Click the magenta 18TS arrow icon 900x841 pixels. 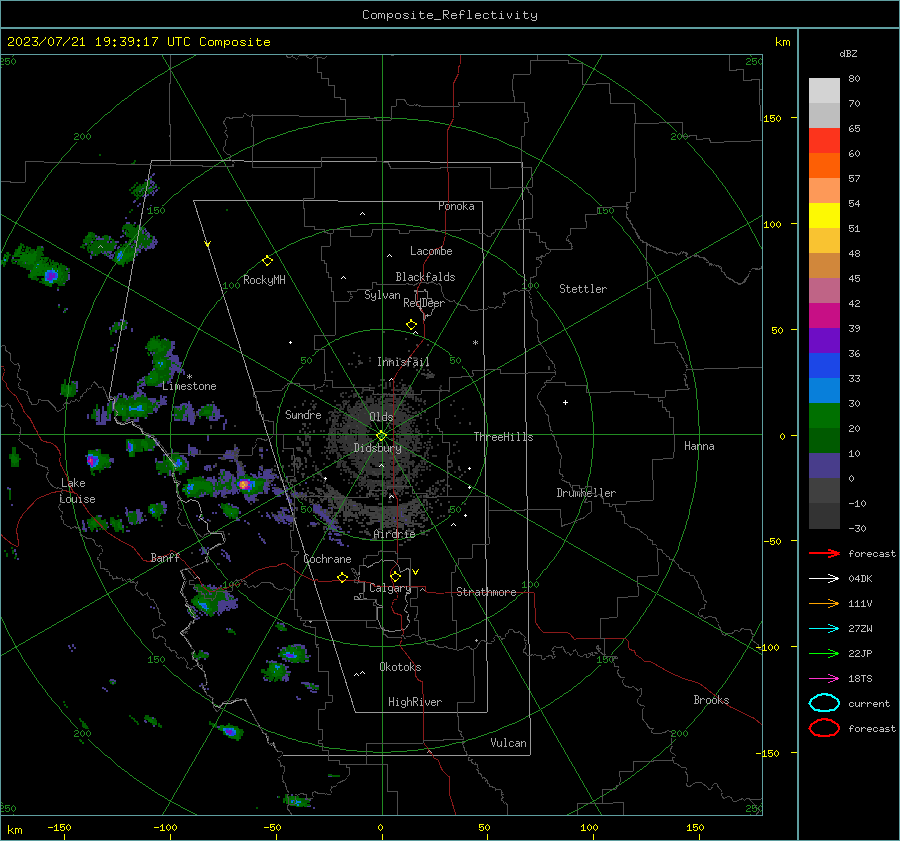click(824, 679)
